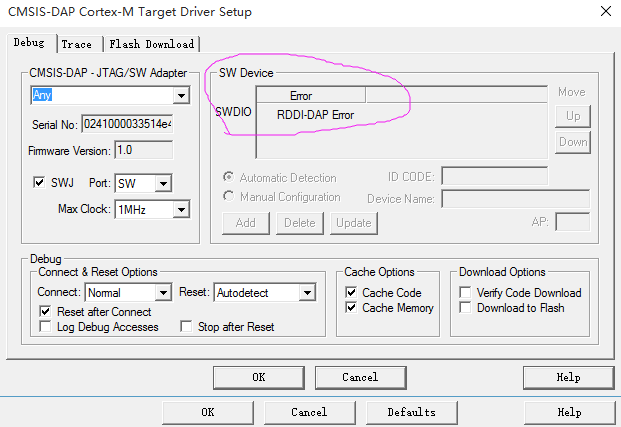Image resolution: width=621 pixels, height=427 pixels.
Task: Click the Update device button
Action: coord(354,223)
